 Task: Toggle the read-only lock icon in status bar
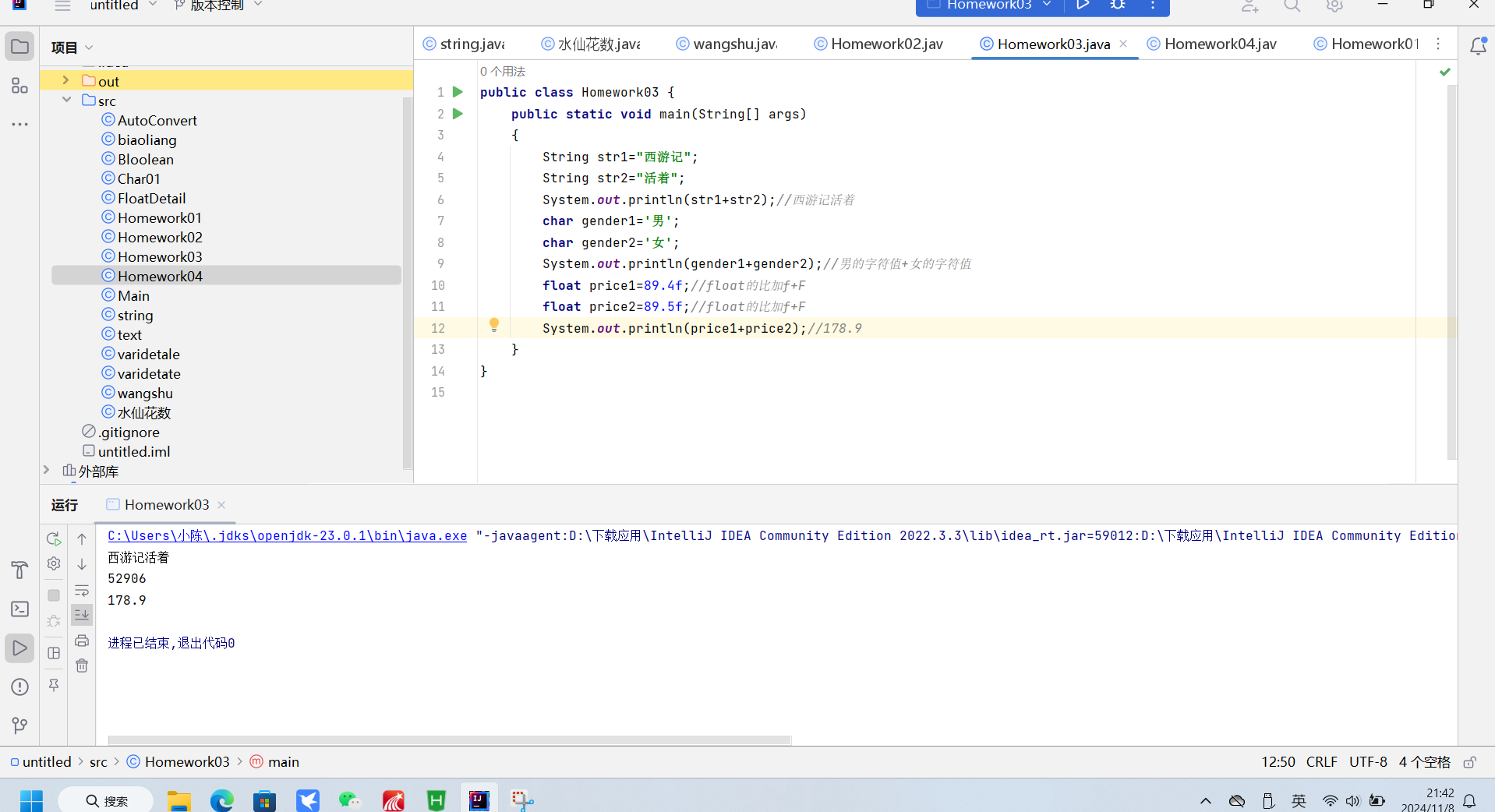[1470, 762]
